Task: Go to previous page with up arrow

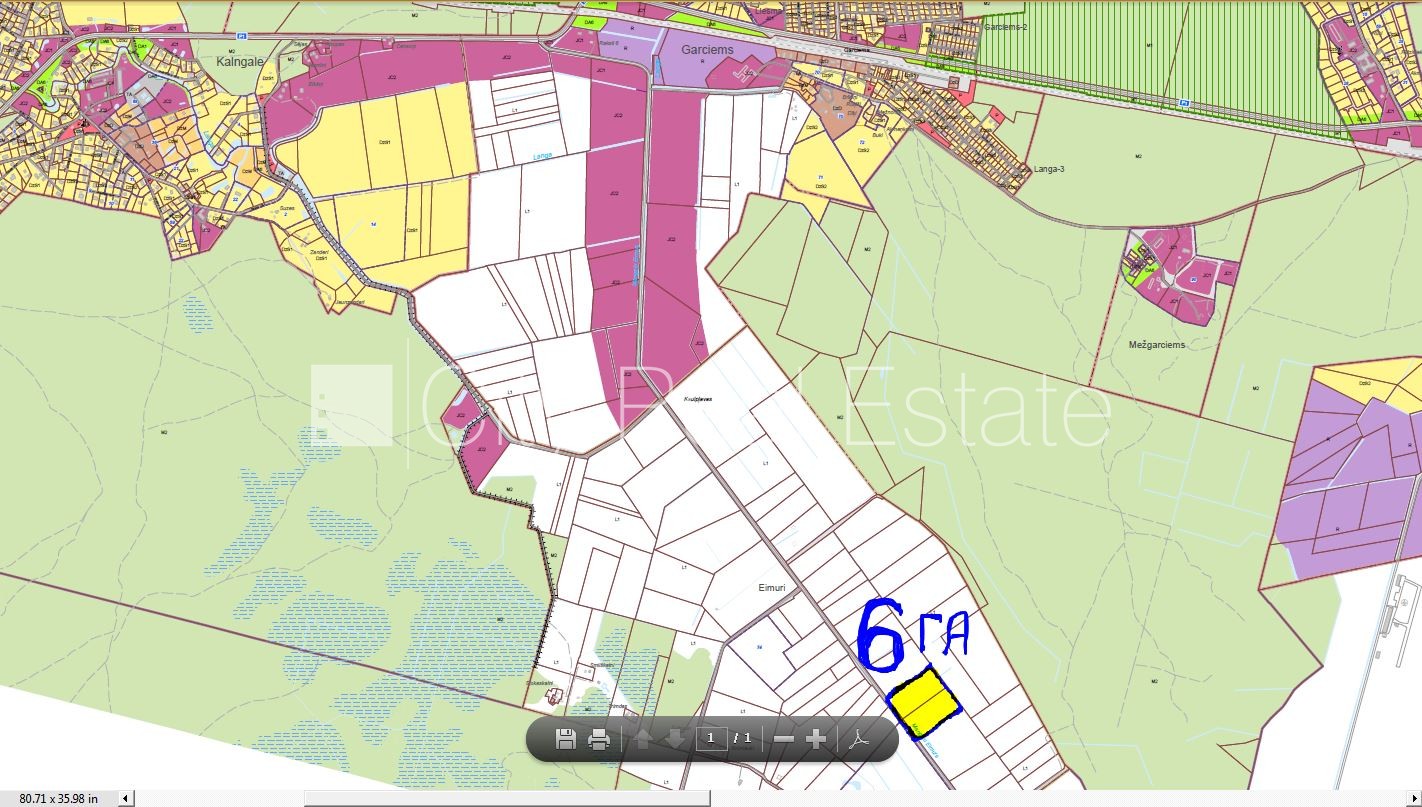Action: [643, 739]
